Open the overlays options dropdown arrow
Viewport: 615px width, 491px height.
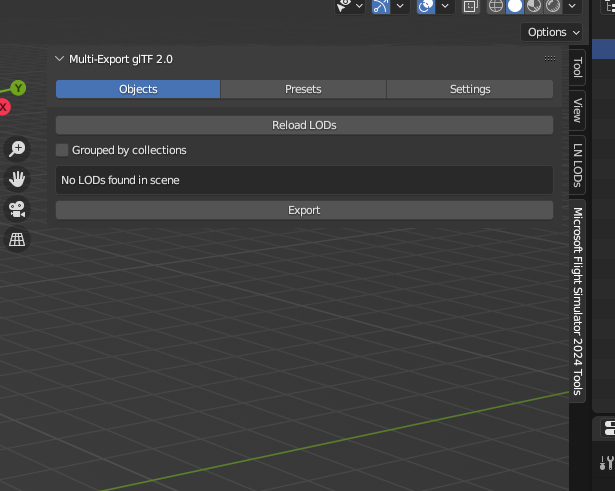pos(445,6)
